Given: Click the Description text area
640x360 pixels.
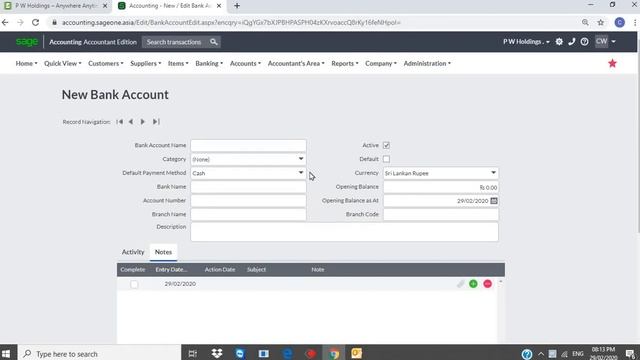Looking at the screenshot, I should coord(344,231).
